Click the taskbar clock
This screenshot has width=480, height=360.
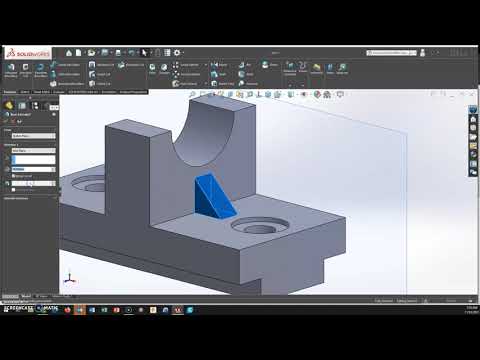click(472, 310)
